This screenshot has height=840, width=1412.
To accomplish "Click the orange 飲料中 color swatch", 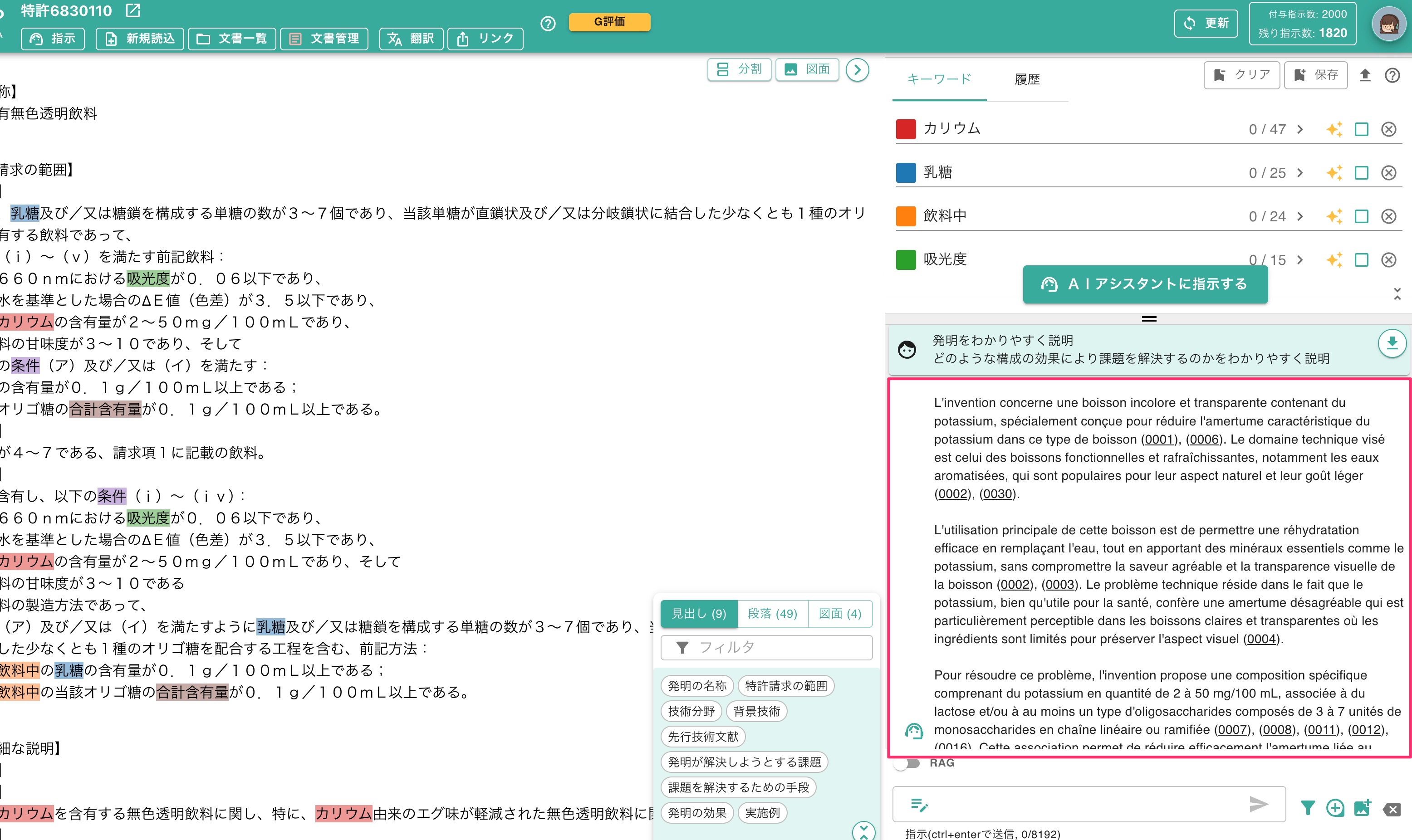I will coord(906,216).
